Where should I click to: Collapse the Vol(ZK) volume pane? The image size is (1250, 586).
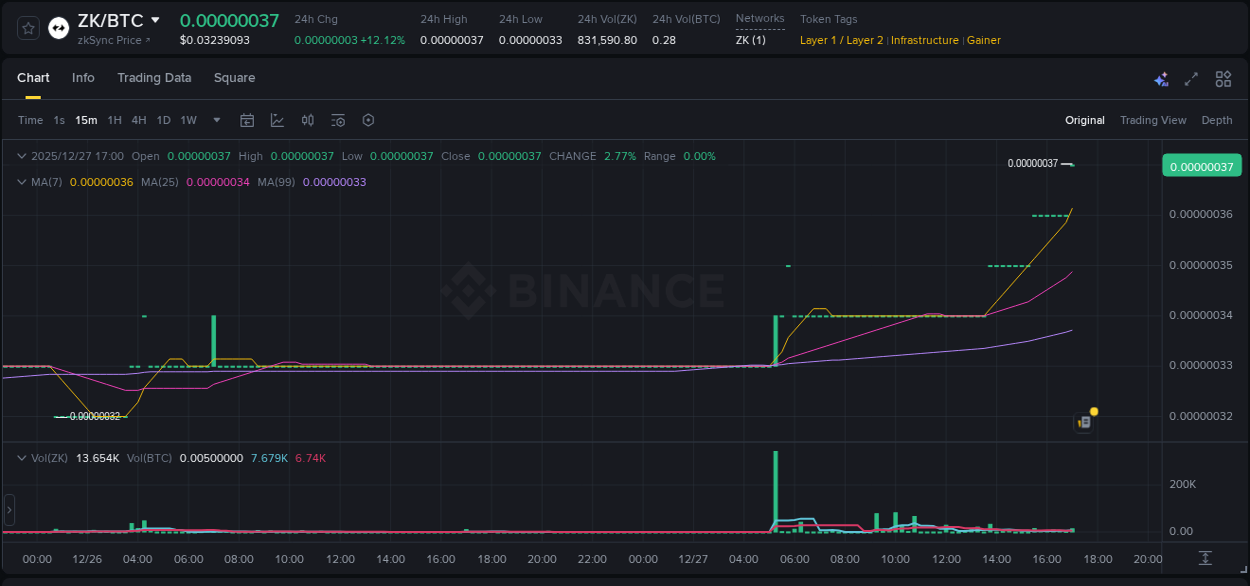[x=20, y=458]
